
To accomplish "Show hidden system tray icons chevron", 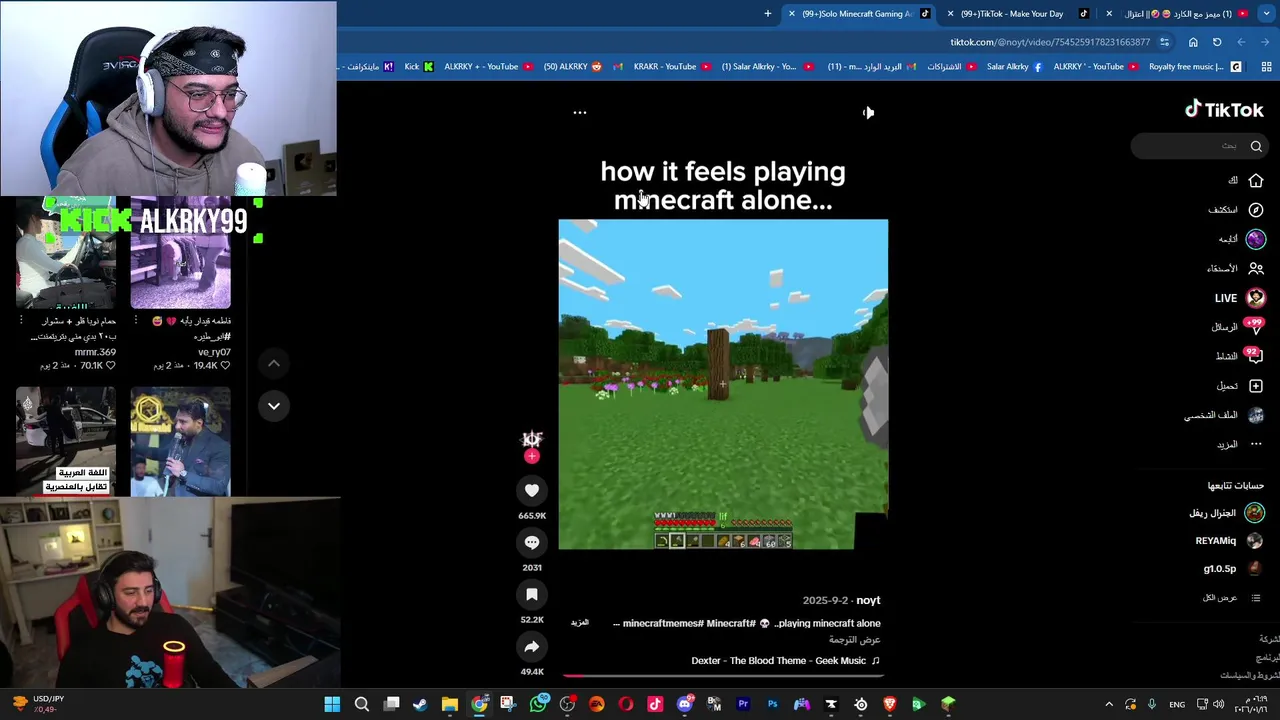I will point(1109,704).
